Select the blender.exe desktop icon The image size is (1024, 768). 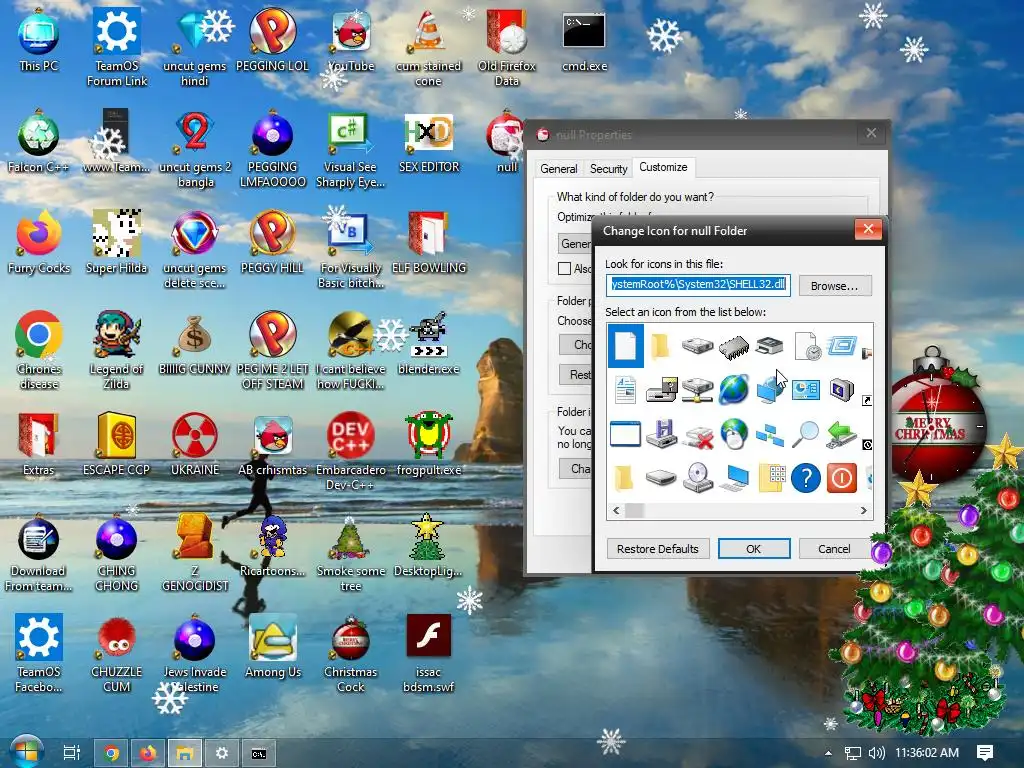[x=428, y=343]
